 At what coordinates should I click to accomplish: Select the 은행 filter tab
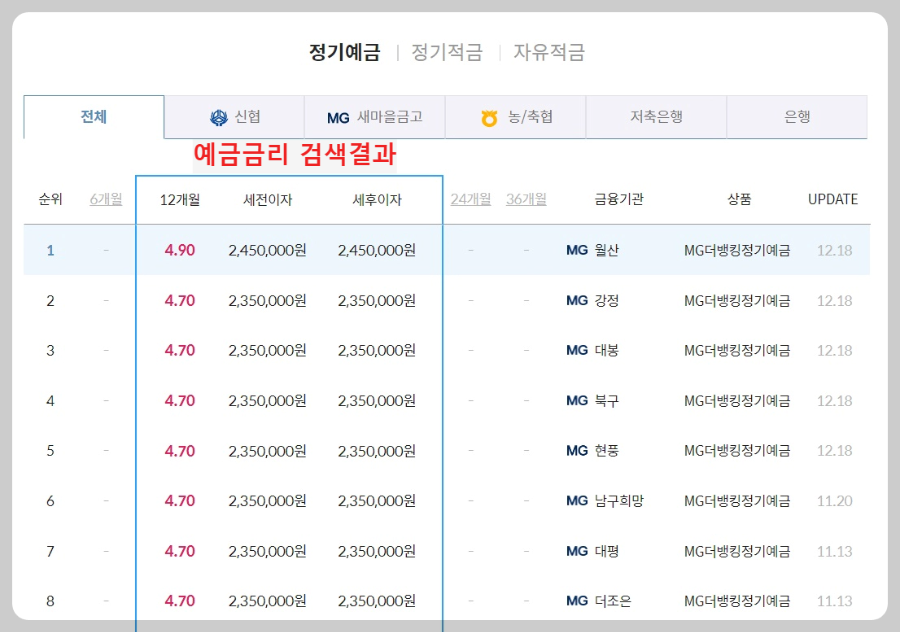pos(797,117)
